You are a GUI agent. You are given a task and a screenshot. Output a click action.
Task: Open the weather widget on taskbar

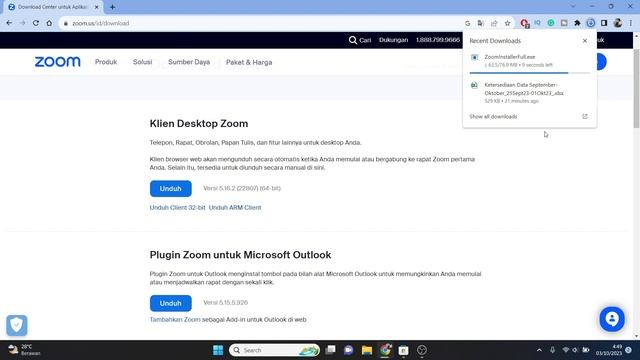(x=24, y=350)
